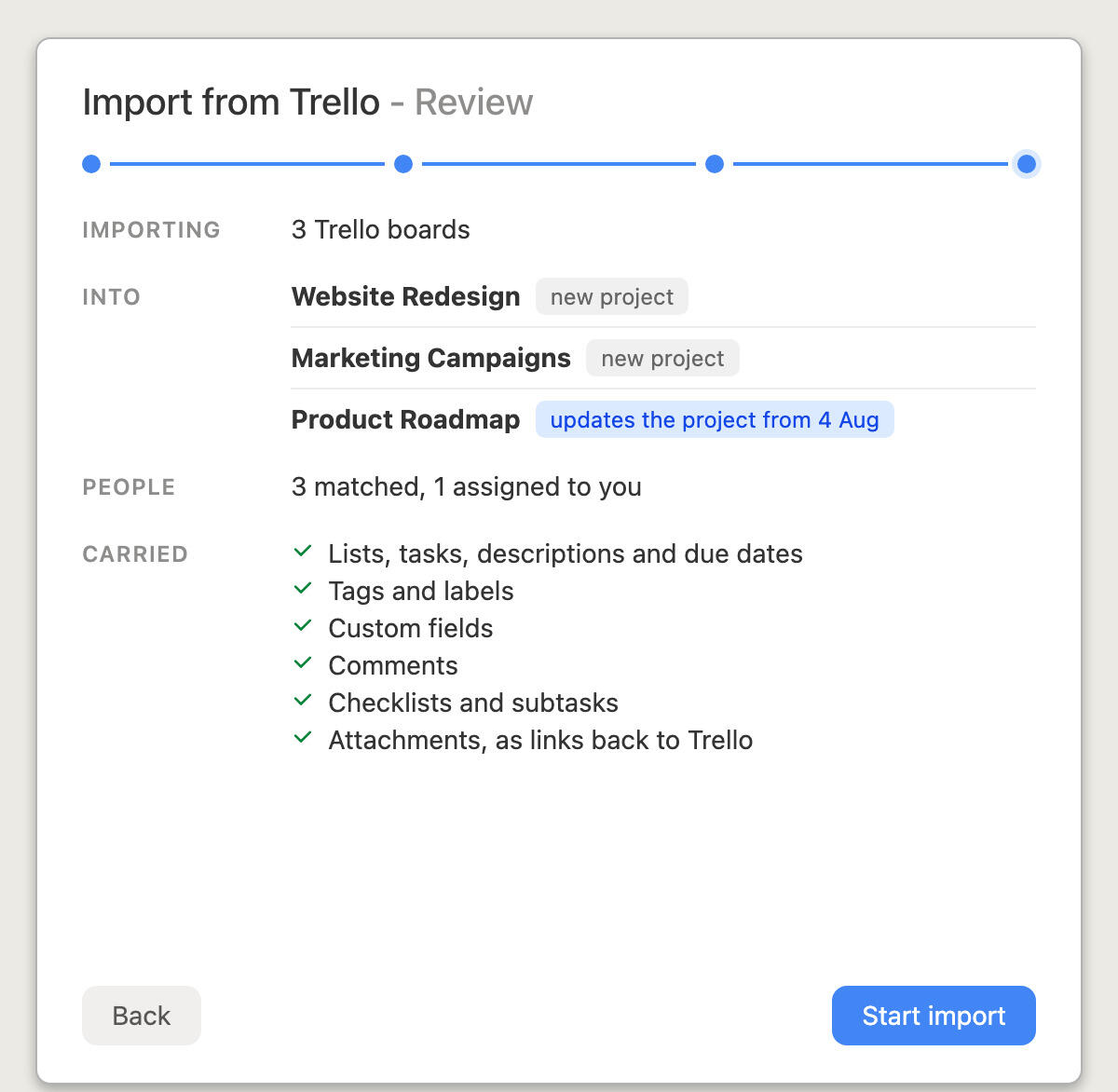The width and height of the screenshot is (1118, 1092).
Task: Click the PEOPLE section label
Action: coord(130,487)
